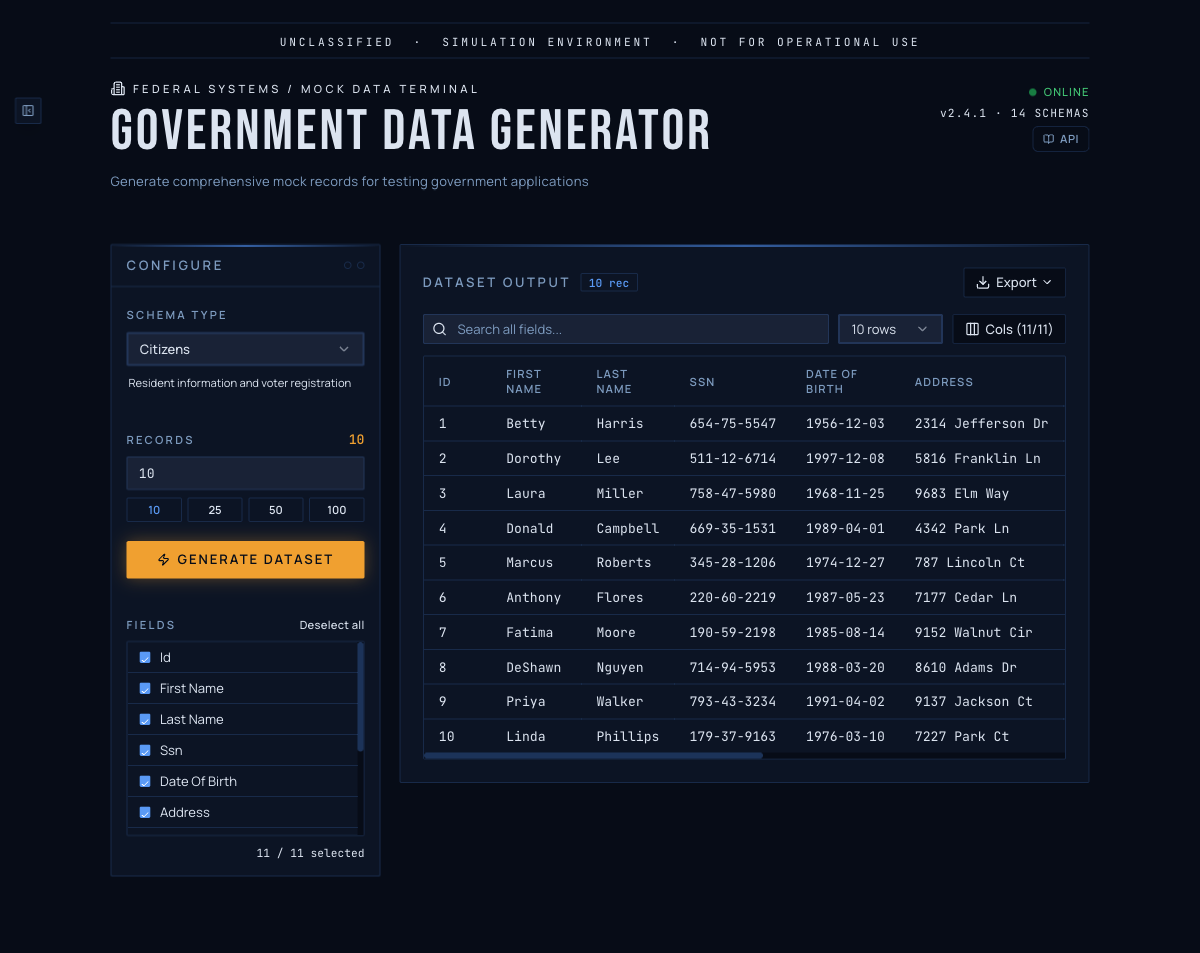Click the Generate Dataset button
This screenshot has height=953, width=1200.
pos(245,560)
